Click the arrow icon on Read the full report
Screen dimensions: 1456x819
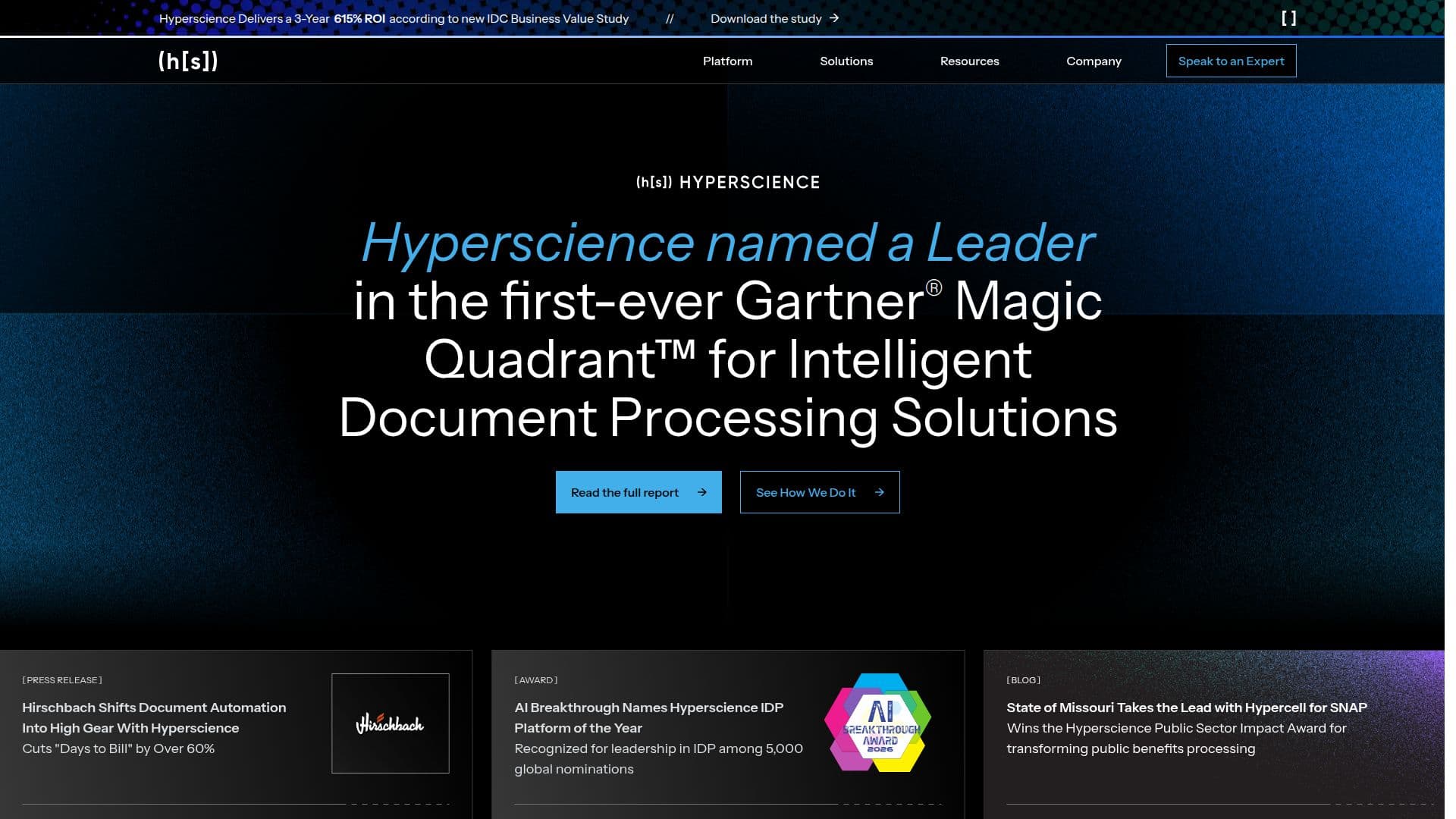tap(702, 492)
